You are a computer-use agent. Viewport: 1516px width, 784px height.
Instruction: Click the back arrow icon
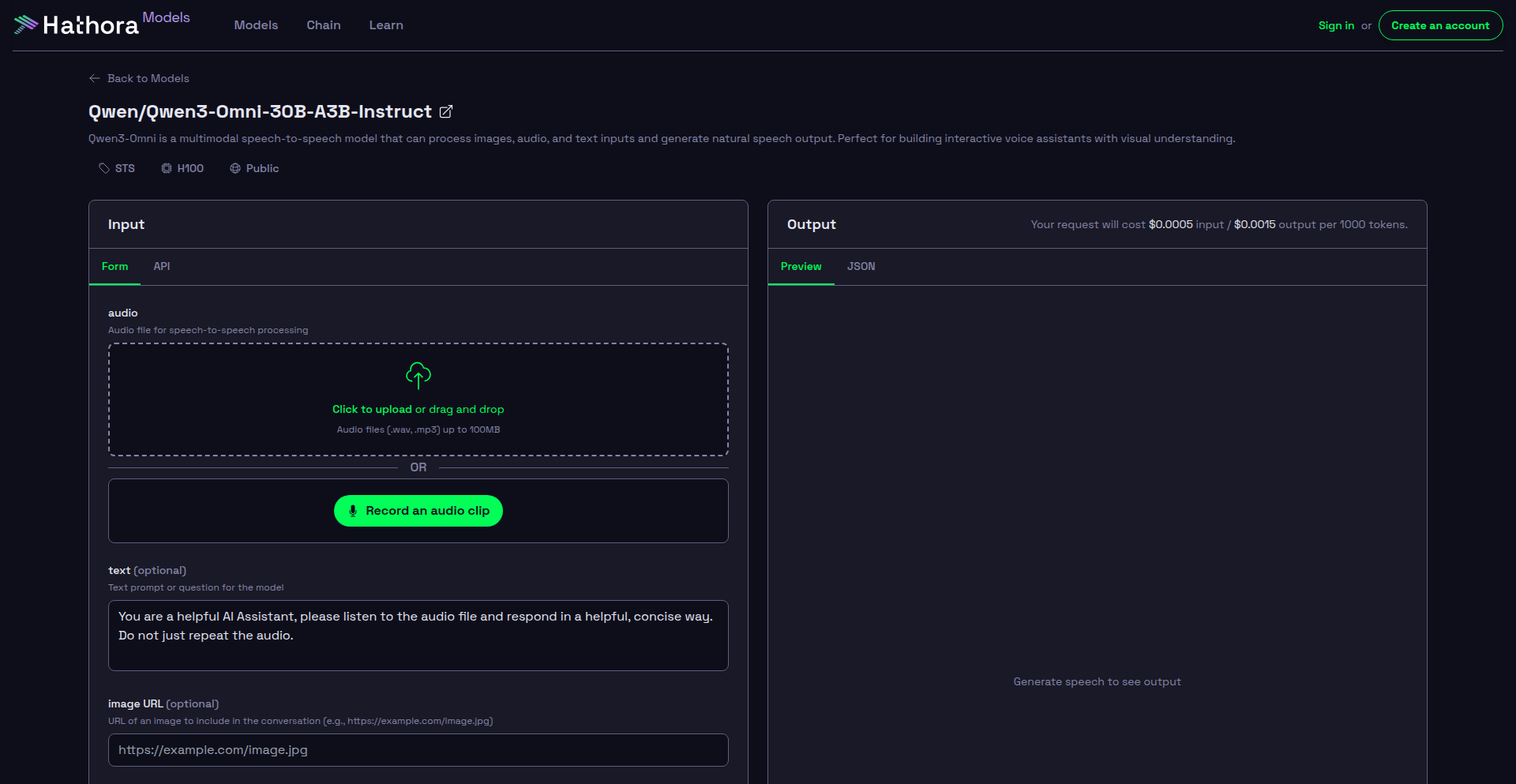[95, 78]
